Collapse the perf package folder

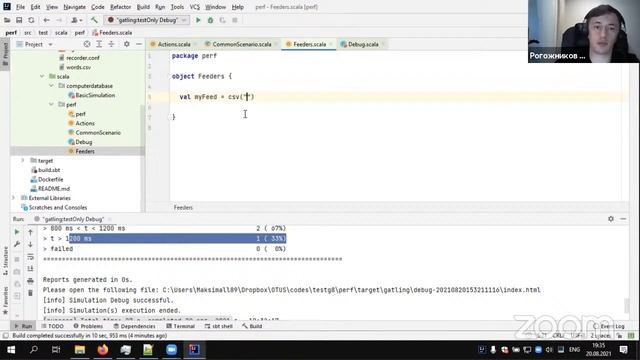pos(51,104)
